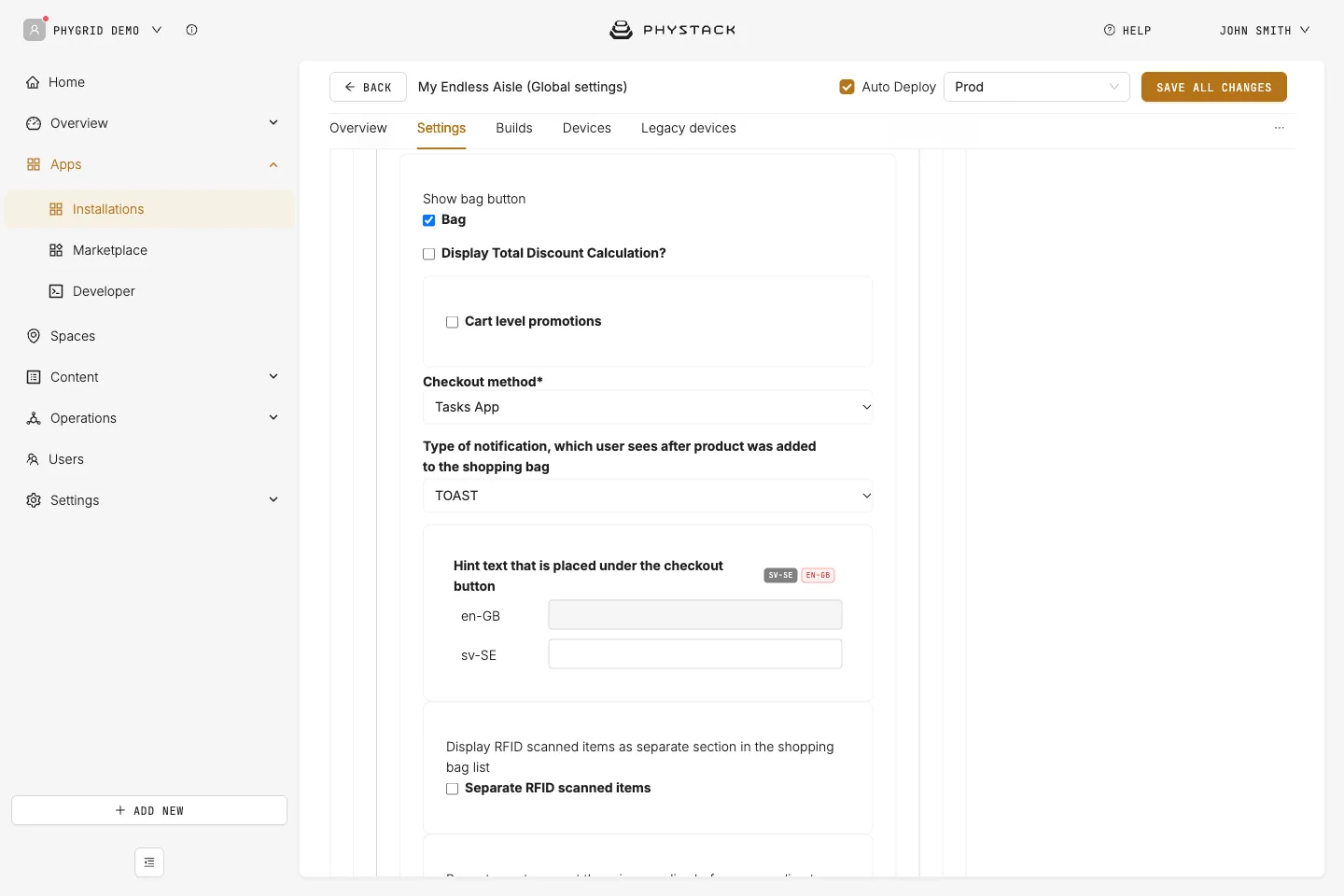1344x896 pixels.
Task: Open the three-dots more options menu
Action: coord(1280,128)
